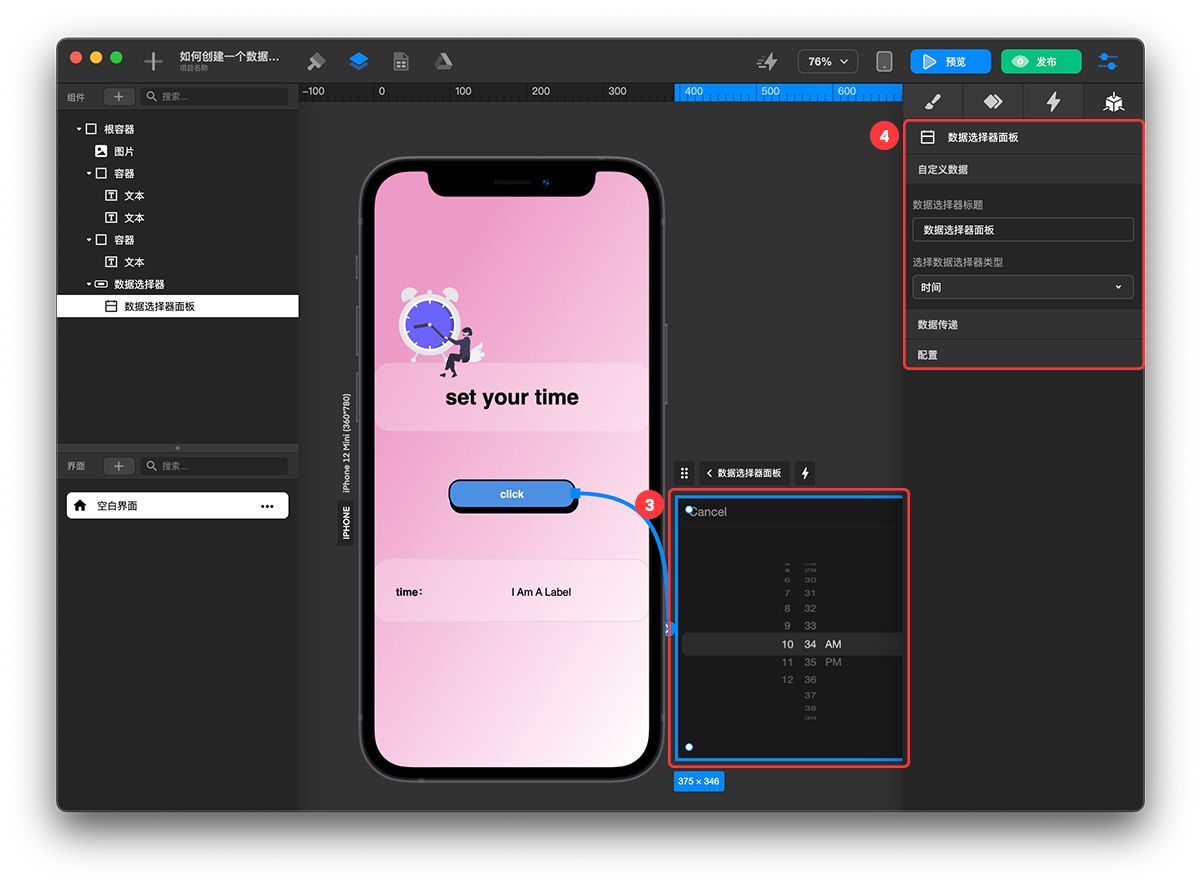Viewport: 1200px width, 886px height.
Task: Click the triangle assets icon in top toolbar
Action: (443, 61)
